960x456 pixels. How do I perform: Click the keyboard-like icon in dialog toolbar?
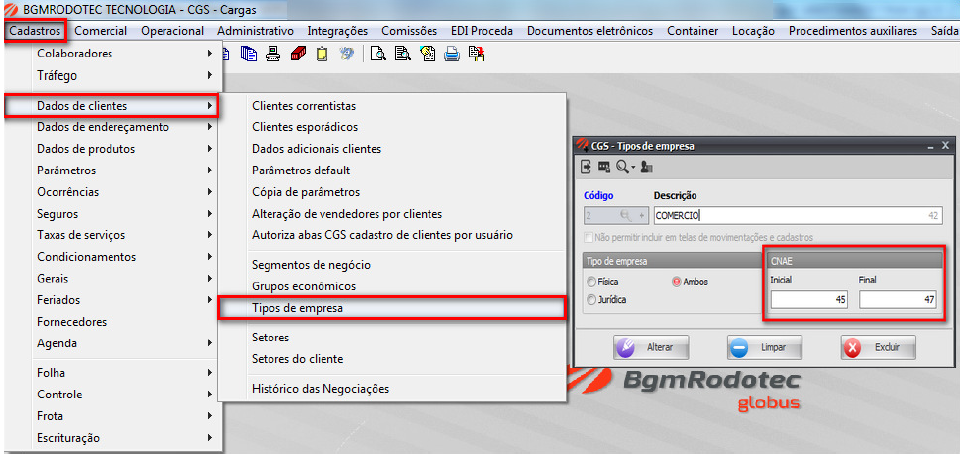click(x=604, y=166)
